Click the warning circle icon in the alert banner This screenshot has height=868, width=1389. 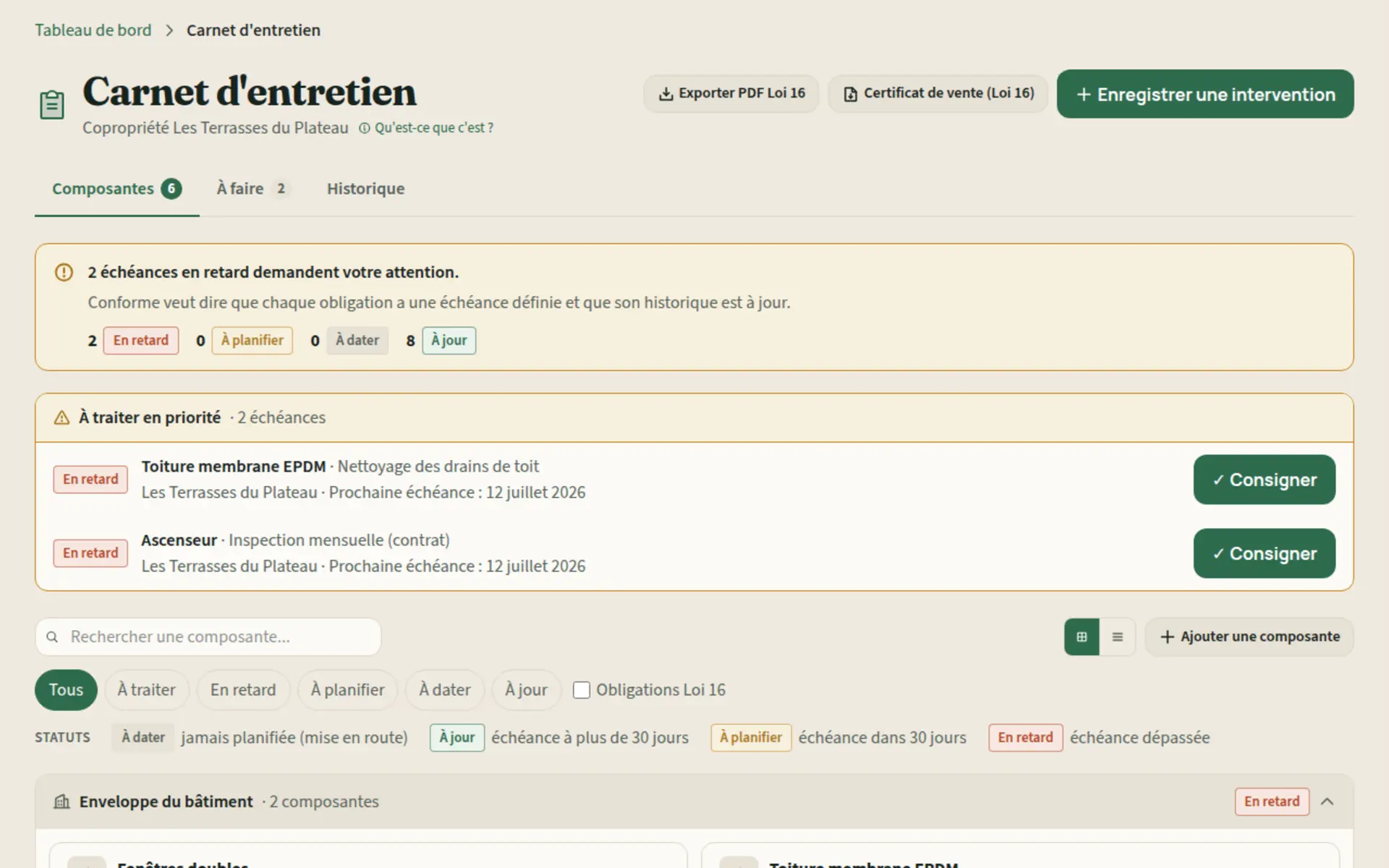pyautogui.click(x=64, y=273)
